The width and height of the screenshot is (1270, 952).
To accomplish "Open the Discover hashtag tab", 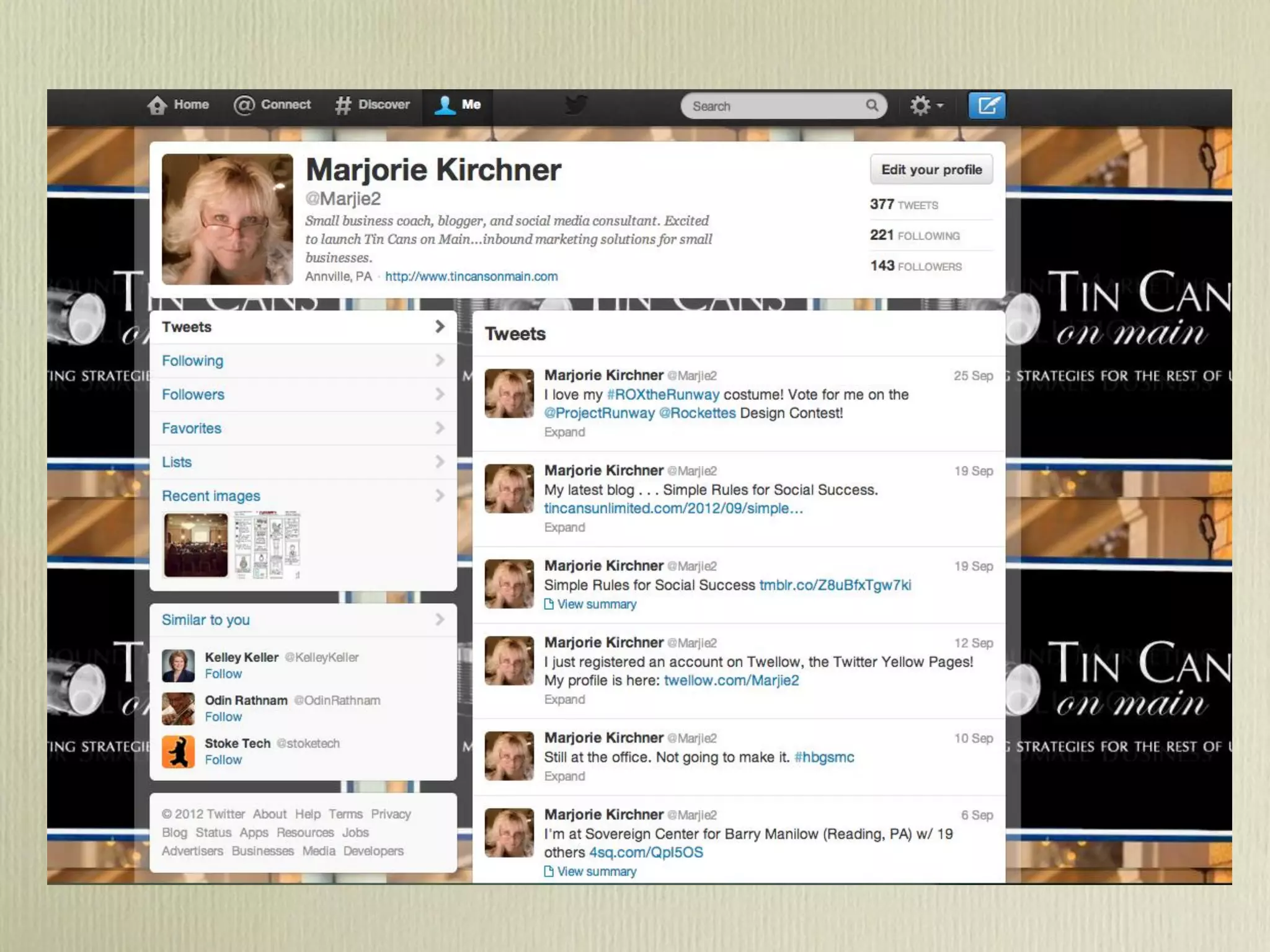I will click(373, 105).
